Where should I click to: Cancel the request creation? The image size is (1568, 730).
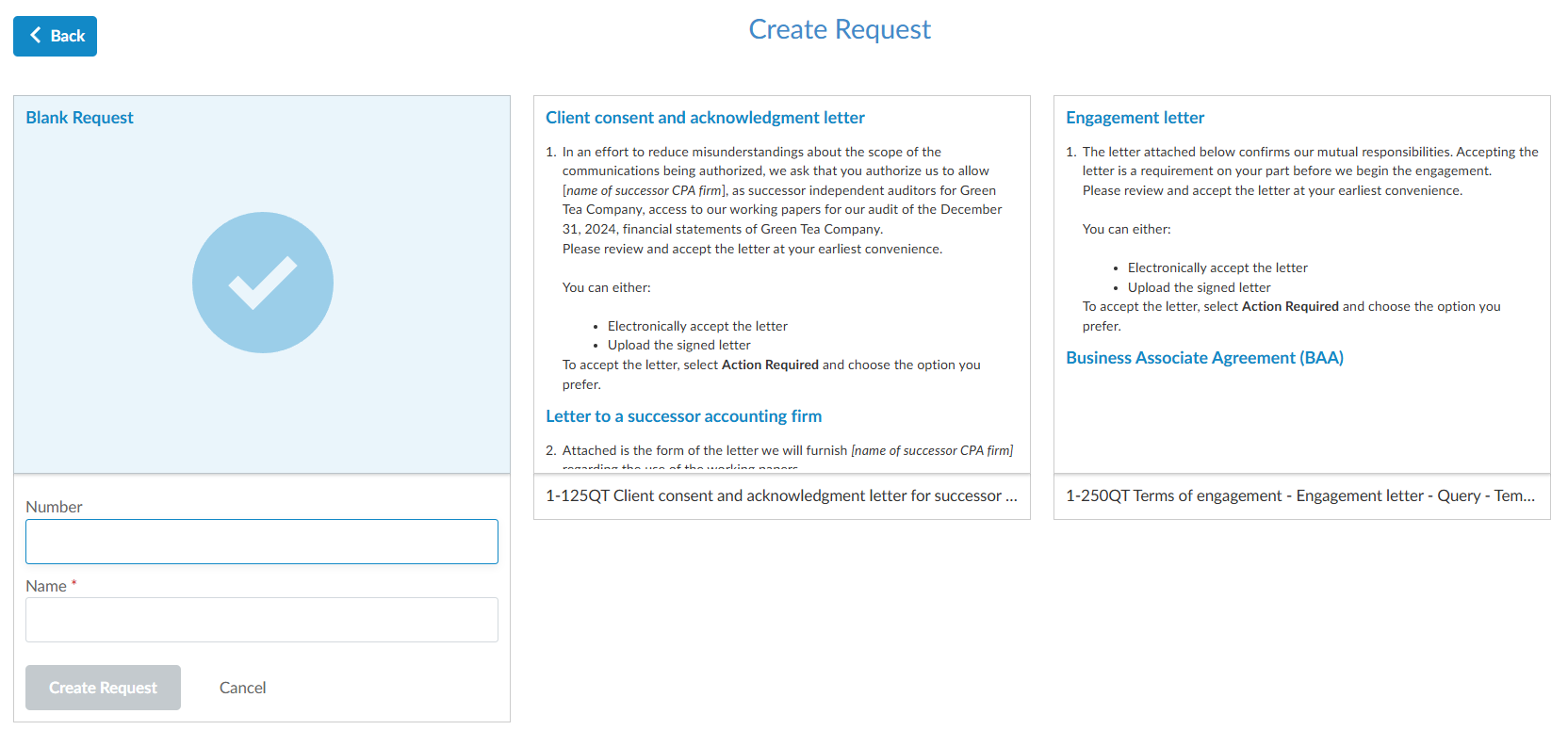point(242,688)
